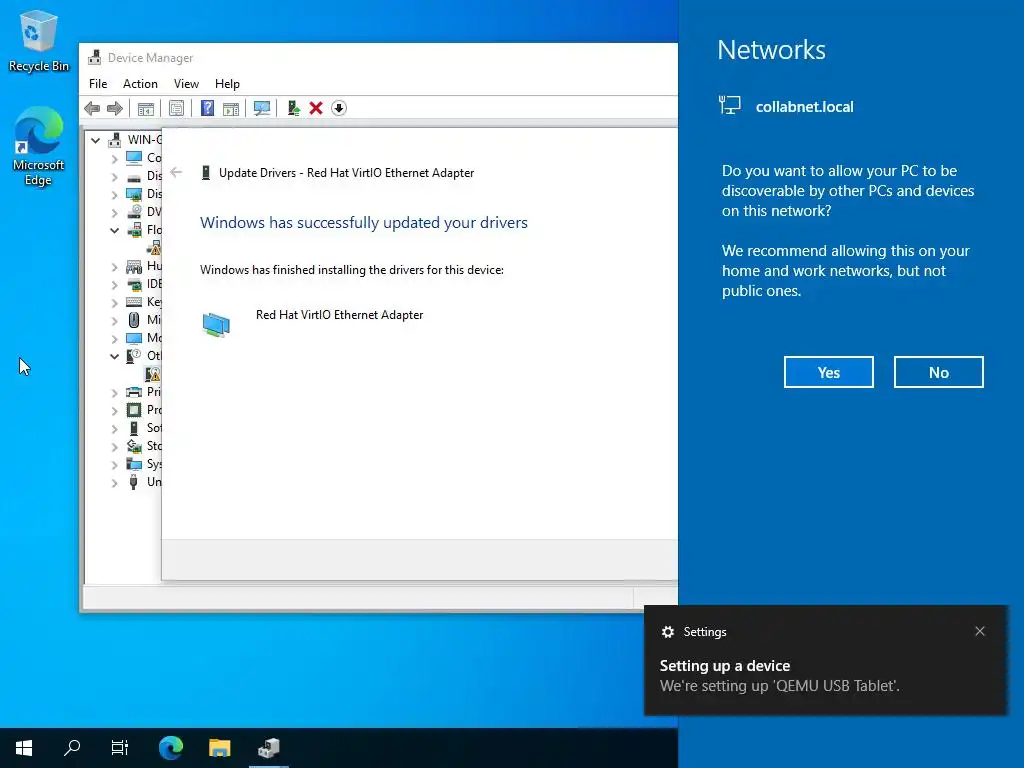Click the collabnet.local network entry
1024x768 pixels.
(786, 106)
